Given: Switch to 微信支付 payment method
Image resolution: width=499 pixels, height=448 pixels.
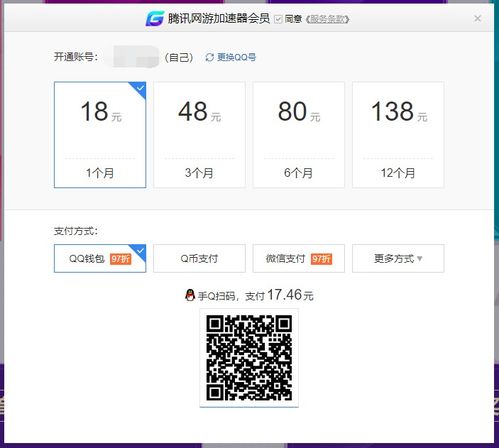Looking at the screenshot, I should [x=299, y=258].
